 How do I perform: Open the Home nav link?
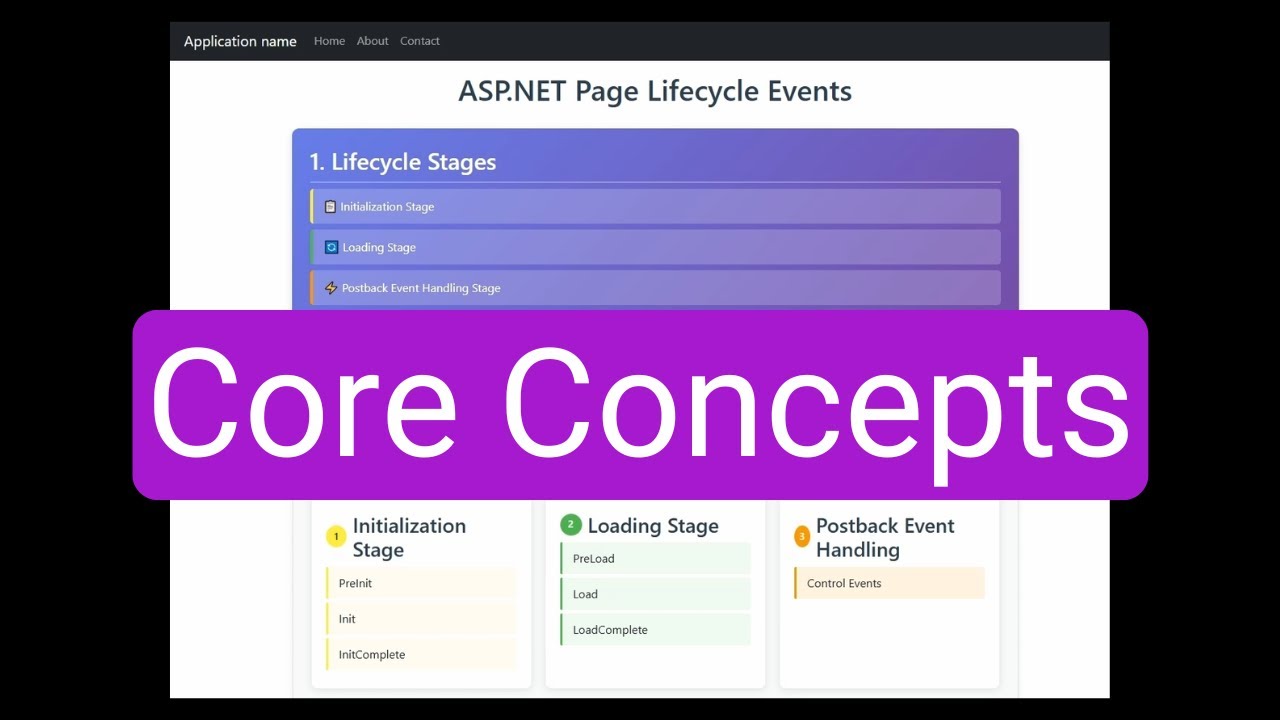coord(329,41)
